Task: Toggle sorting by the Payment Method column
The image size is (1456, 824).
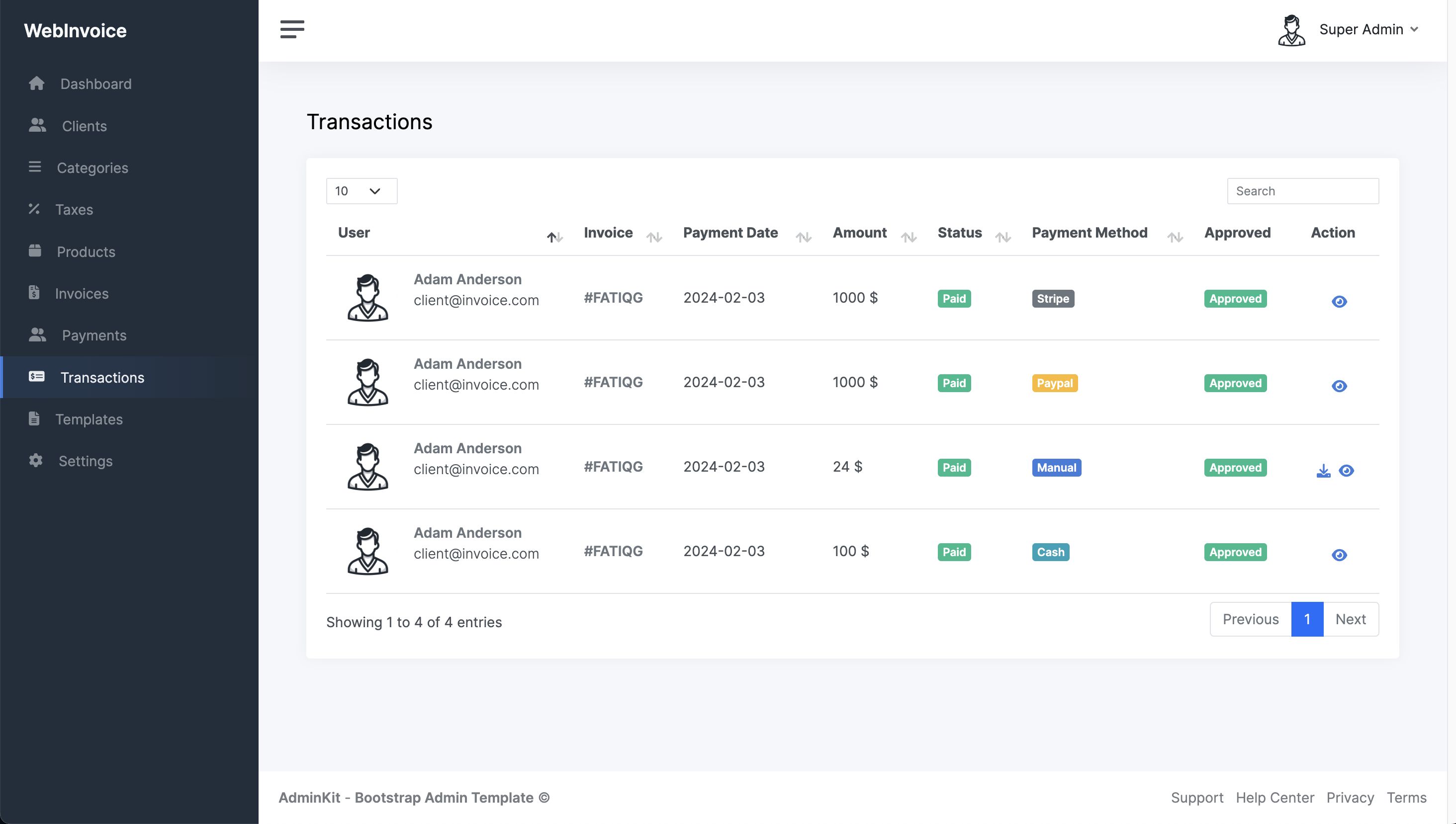Action: [x=1175, y=237]
